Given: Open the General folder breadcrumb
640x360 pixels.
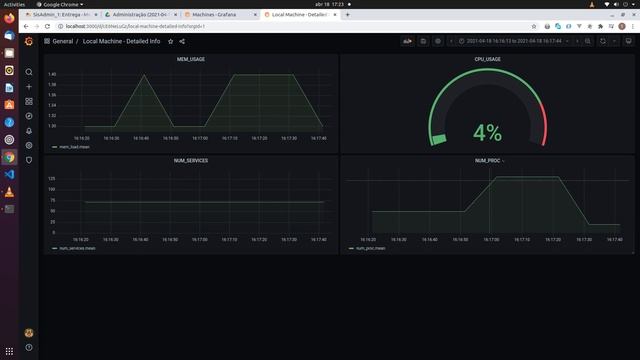Looking at the screenshot, I should click(62, 41).
